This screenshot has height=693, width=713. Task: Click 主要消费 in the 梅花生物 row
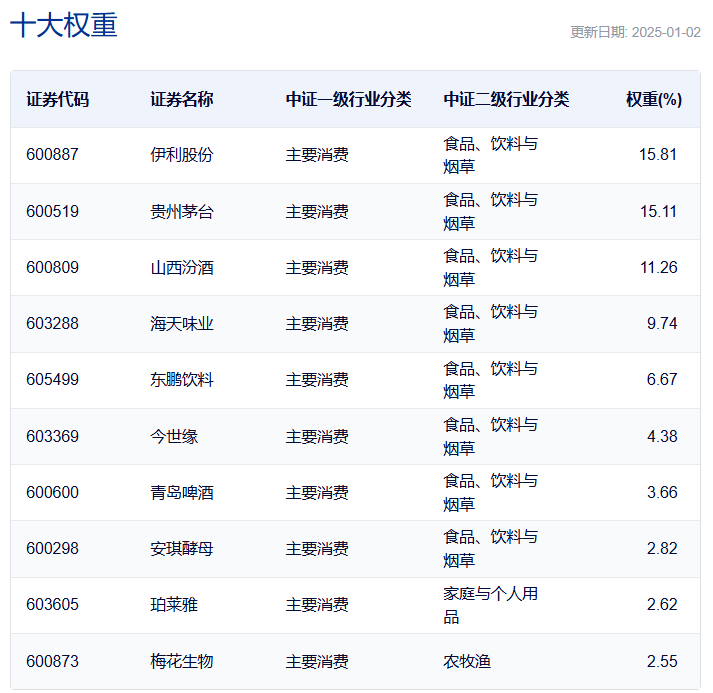point(317,661)
